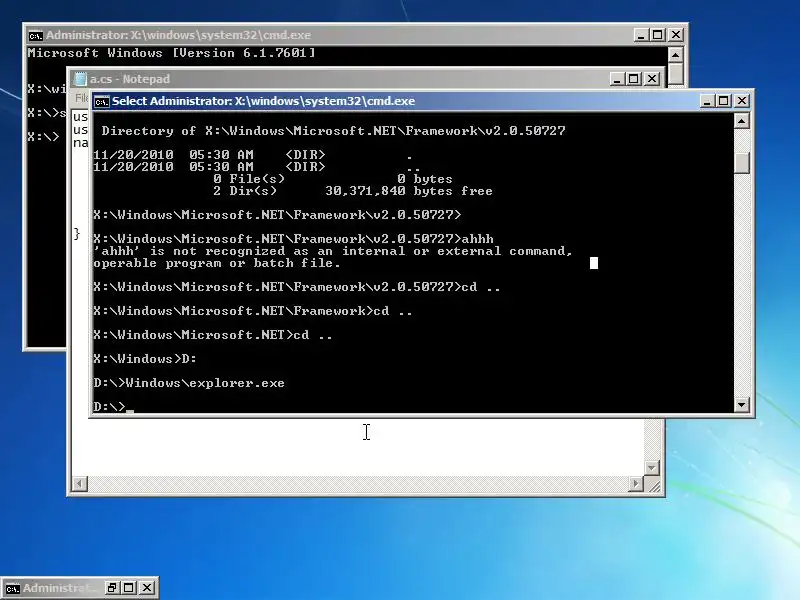800x600 pixels.
Task: Click Notepad horizontal scroll left arrow
Action: click(x=80, y=483)
